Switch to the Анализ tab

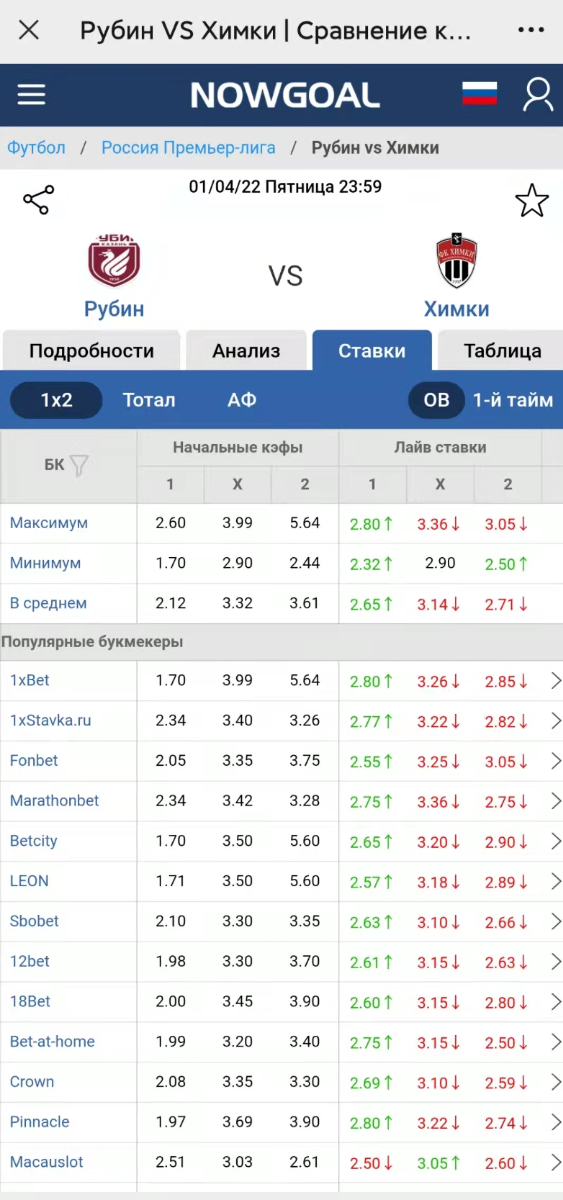click(246, 351)
